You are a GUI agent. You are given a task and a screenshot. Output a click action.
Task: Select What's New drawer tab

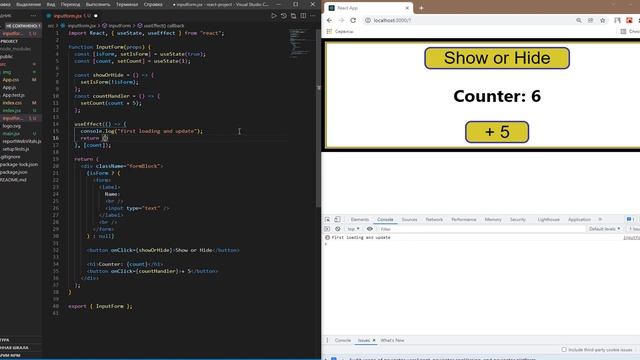point(392,340)
